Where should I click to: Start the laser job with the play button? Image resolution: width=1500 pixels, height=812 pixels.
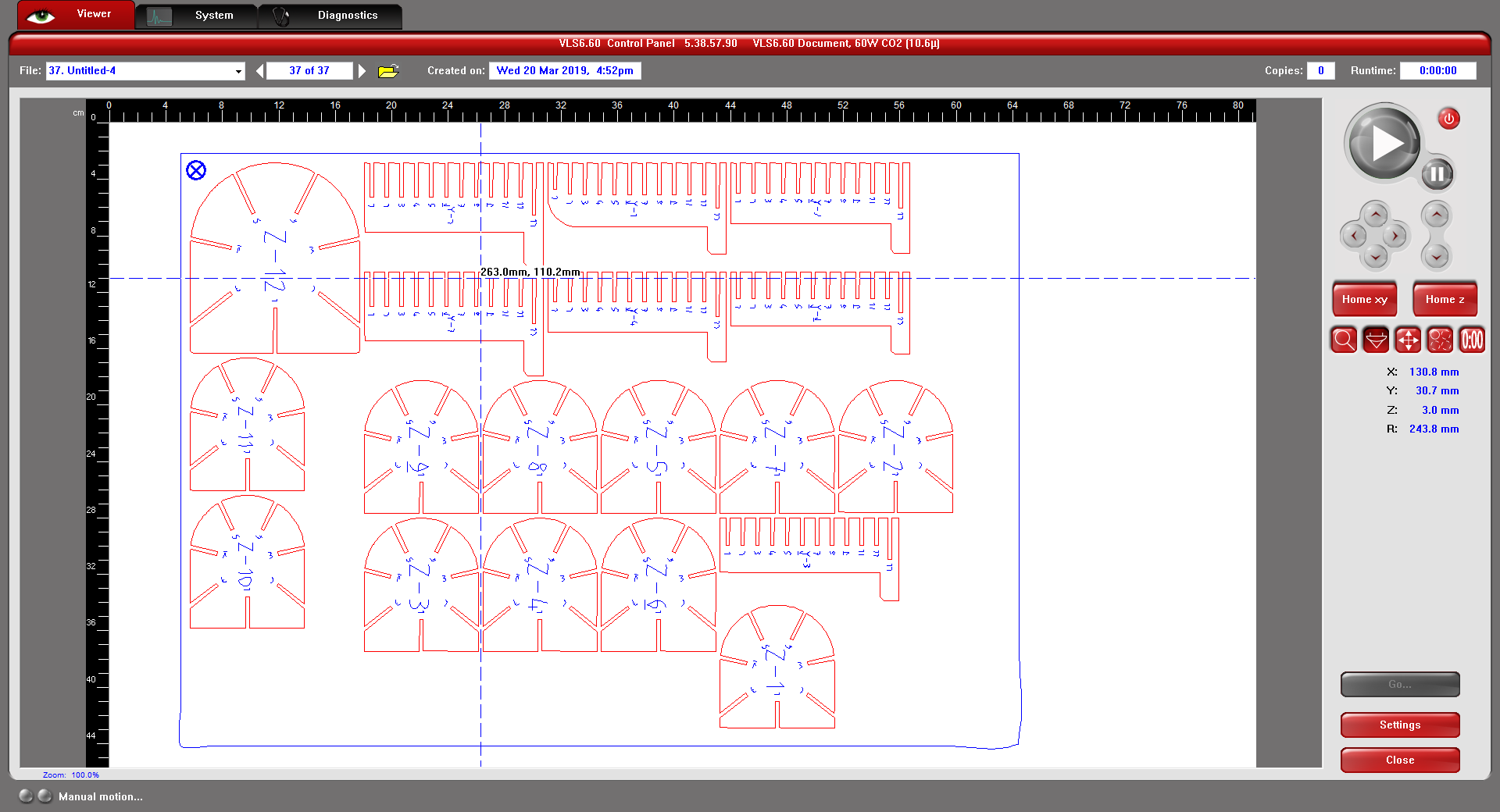1384,143
